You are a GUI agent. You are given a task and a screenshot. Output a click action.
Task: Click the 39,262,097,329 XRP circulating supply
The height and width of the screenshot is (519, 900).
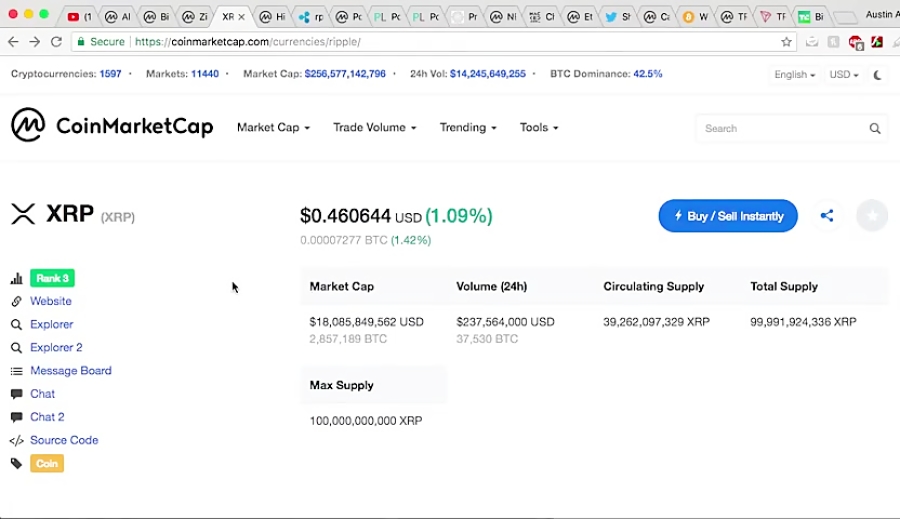656,322
